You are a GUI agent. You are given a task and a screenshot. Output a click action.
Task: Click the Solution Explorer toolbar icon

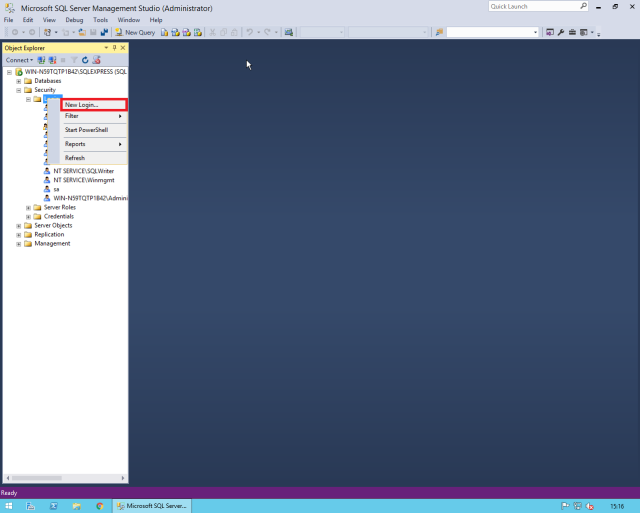click(550, 32)
